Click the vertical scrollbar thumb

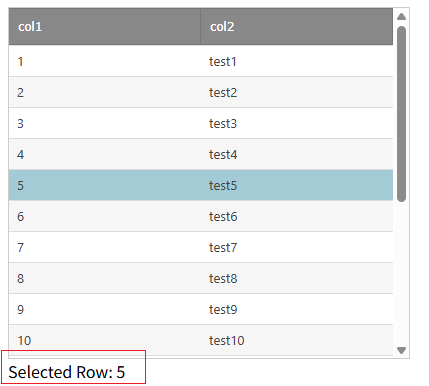401,114
